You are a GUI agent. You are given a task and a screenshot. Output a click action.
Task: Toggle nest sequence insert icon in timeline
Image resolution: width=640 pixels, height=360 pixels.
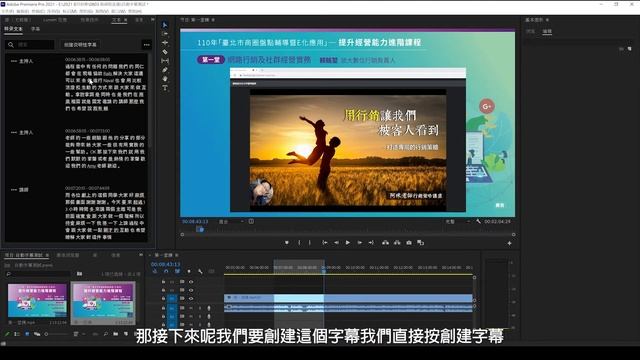pyautogui.click(x=155, y=271)
